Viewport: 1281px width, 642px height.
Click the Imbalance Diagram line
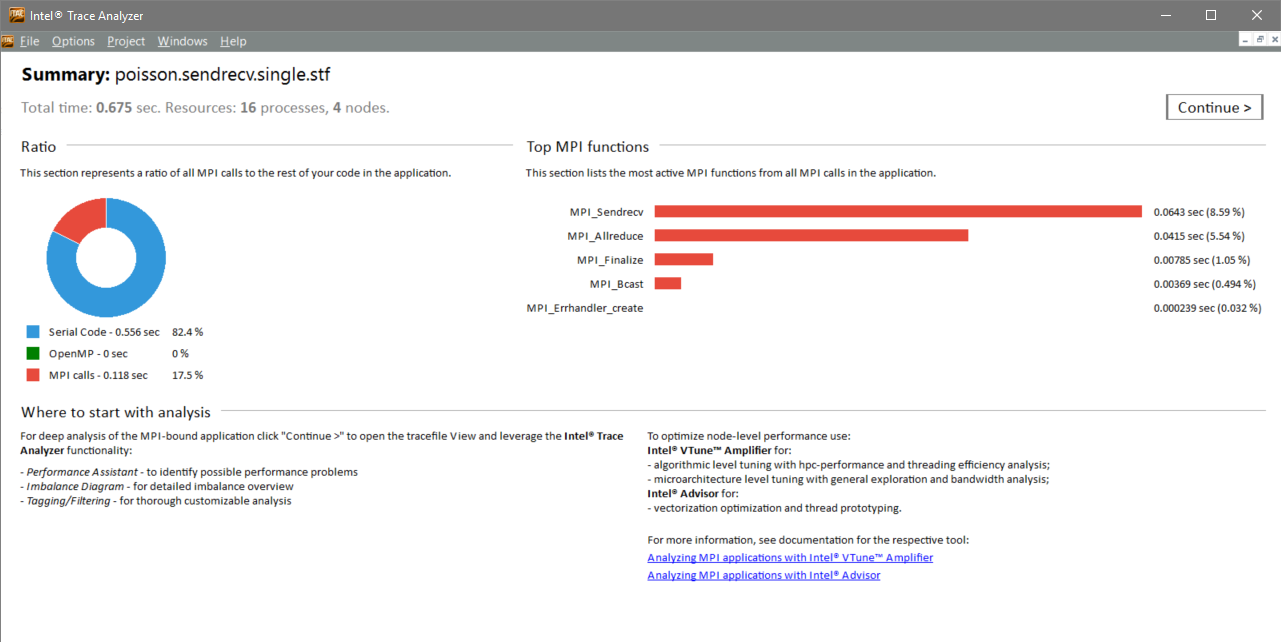point(157,486)
